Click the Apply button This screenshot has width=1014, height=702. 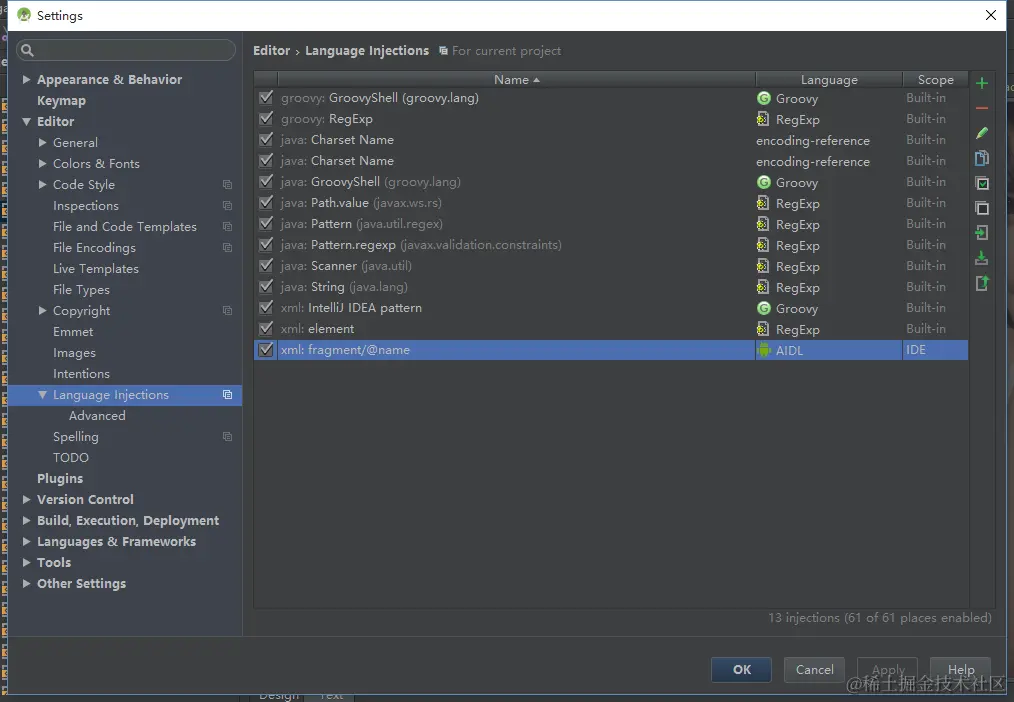click(x=888, y=670)
